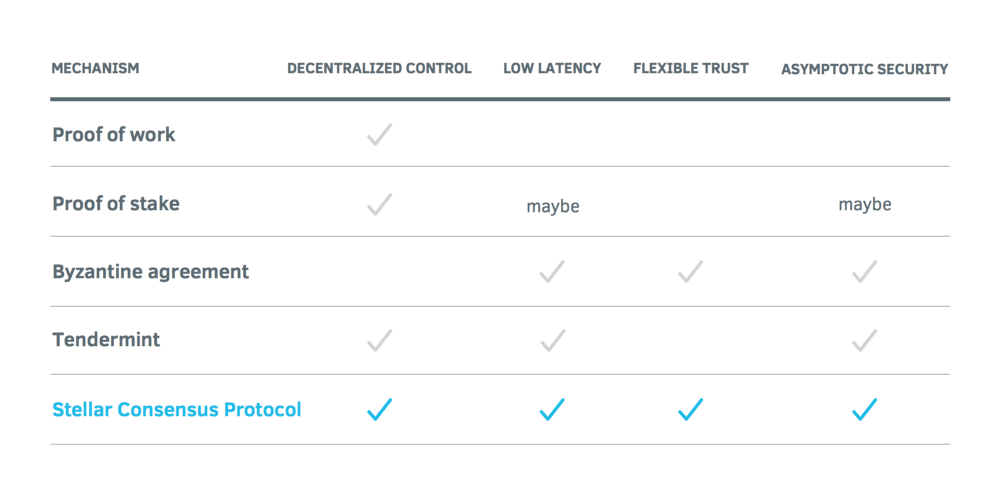Click the Proof of stake row label
1000x500 pixels.
(116, 203)
